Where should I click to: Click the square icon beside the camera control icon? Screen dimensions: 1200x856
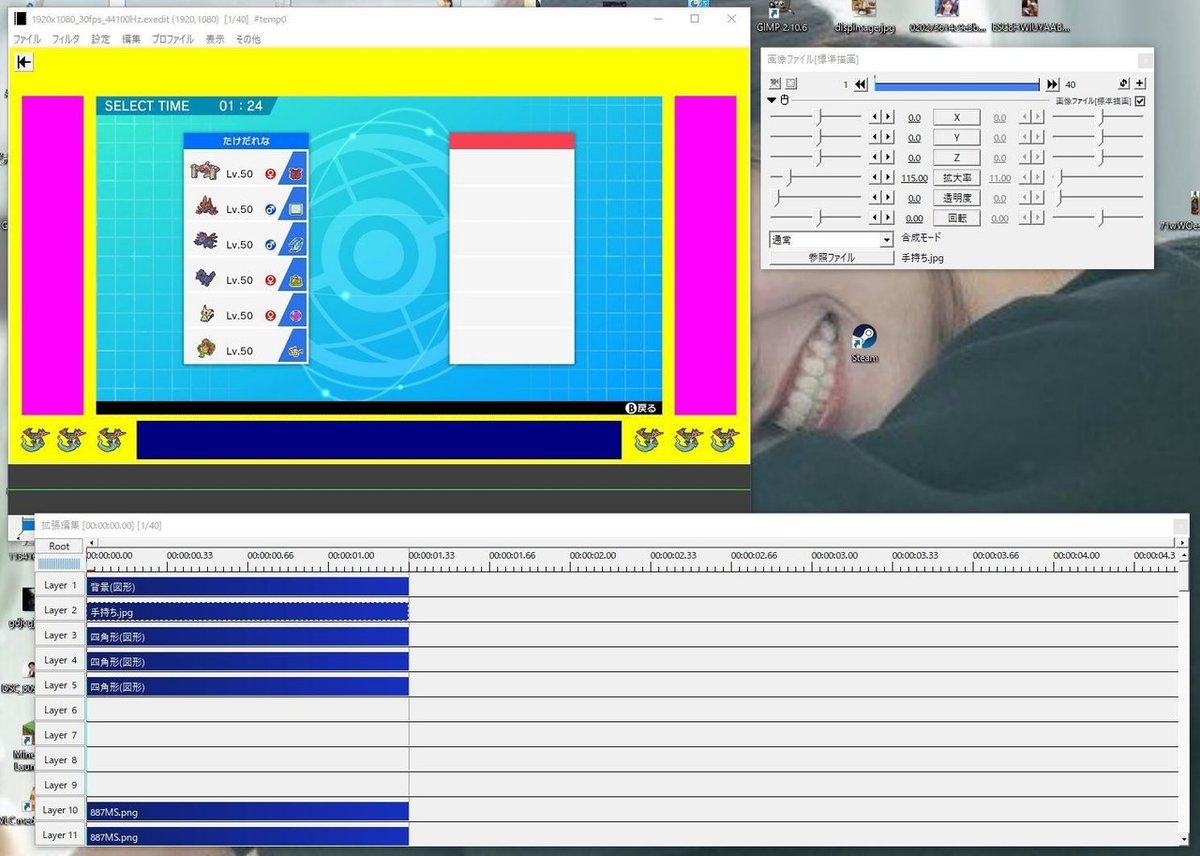(x=791, y=84)
